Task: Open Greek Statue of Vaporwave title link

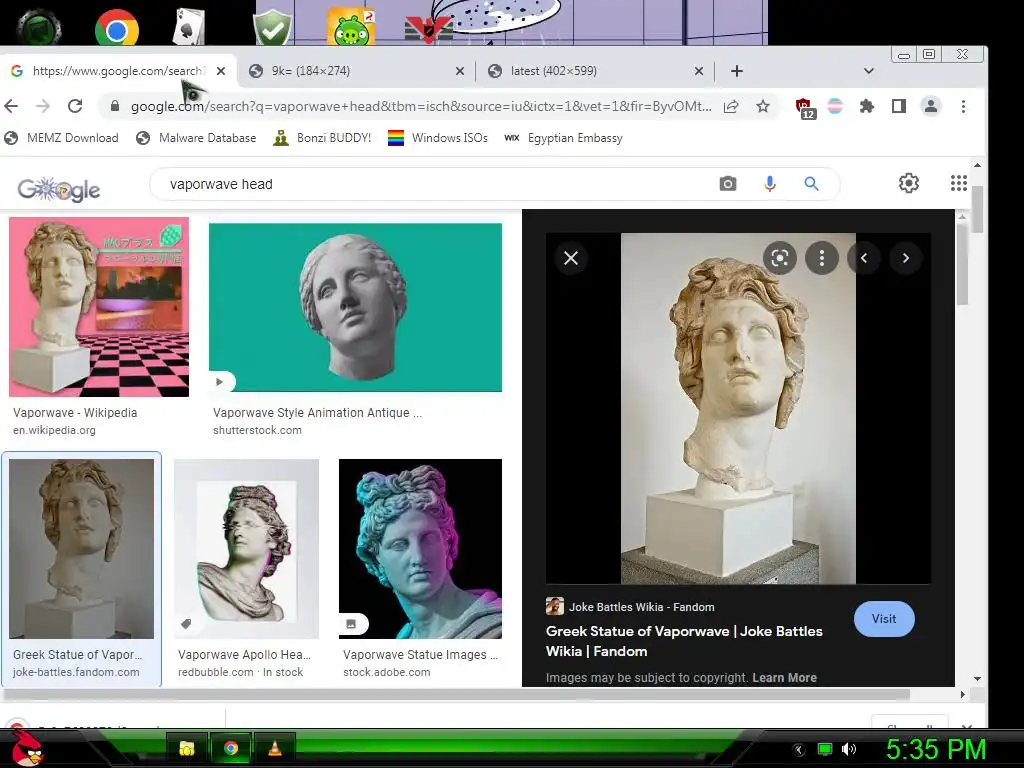Action: 684,641
